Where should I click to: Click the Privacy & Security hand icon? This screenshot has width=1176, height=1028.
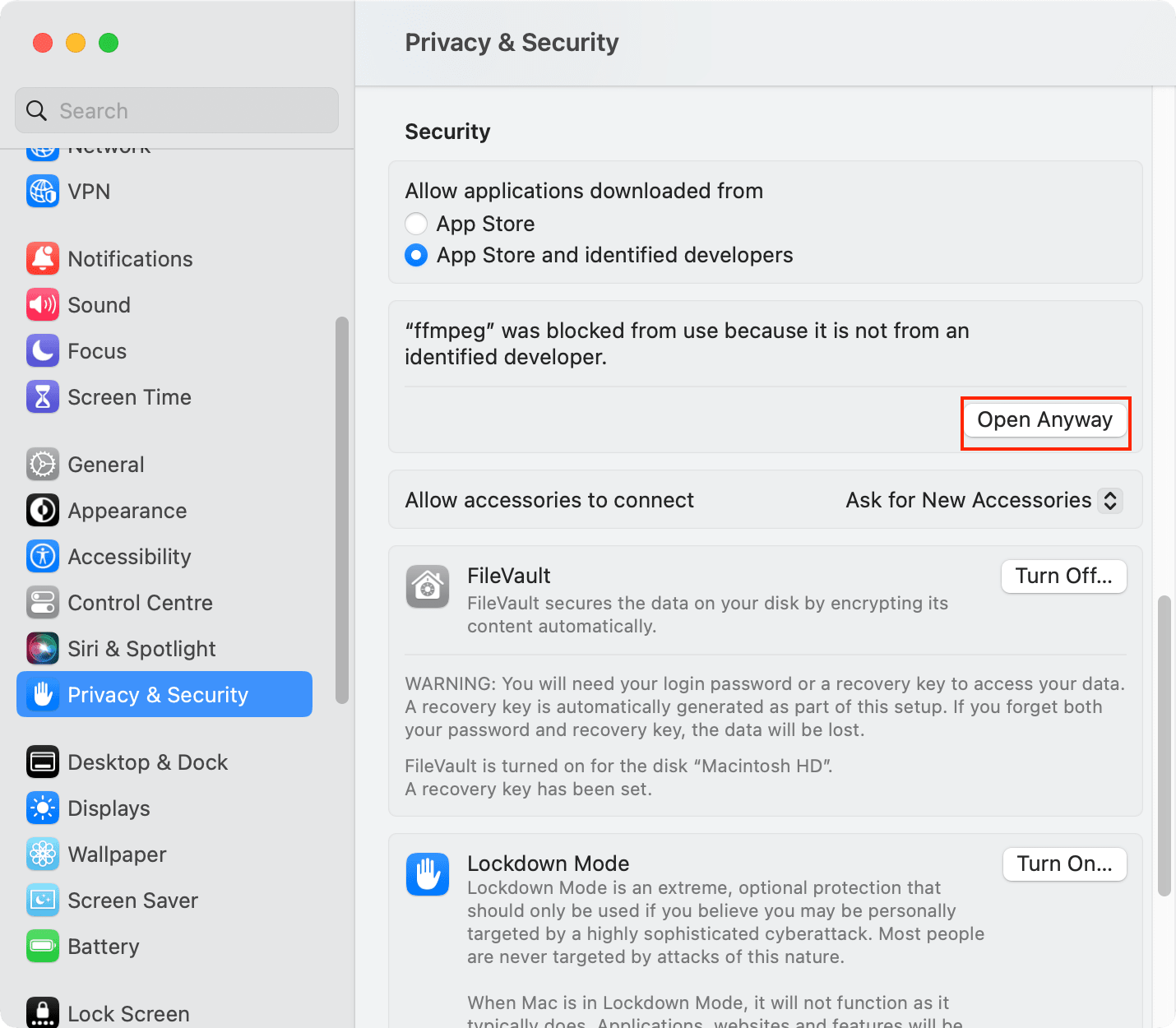point(43,694)
